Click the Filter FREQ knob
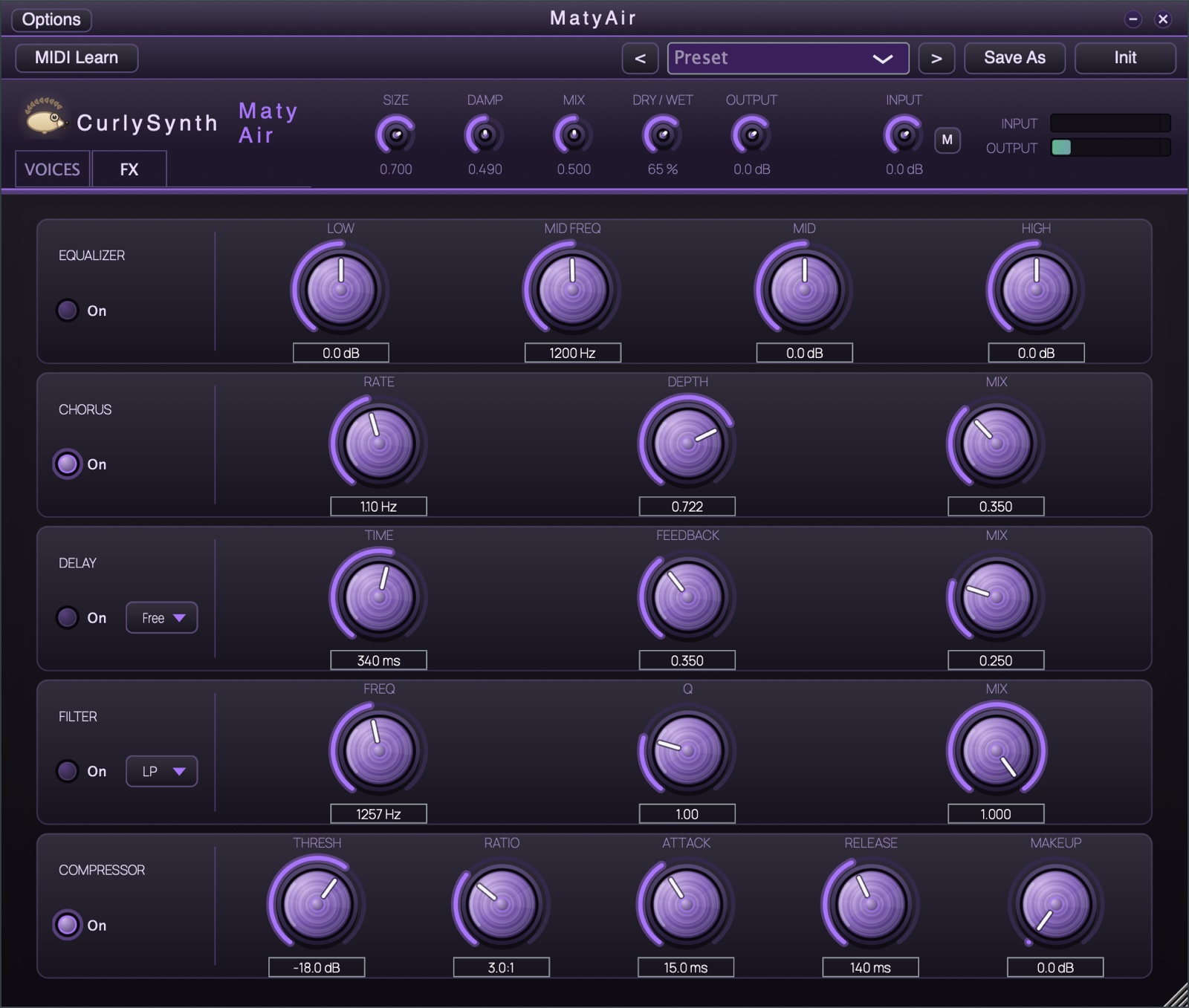 (379, 751)
